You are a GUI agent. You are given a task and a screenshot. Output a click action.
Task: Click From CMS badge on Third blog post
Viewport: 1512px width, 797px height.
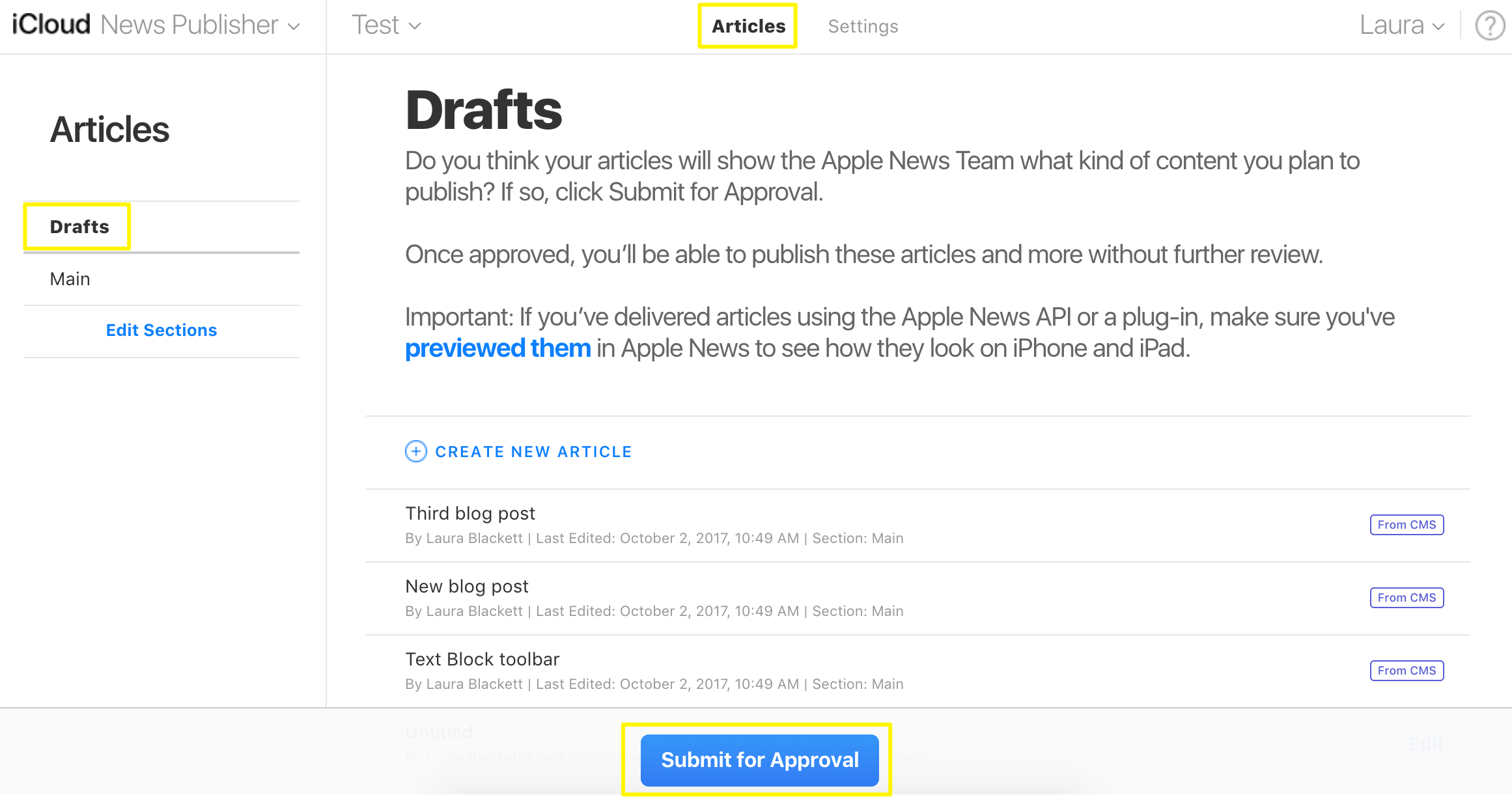pos(1407,525)
